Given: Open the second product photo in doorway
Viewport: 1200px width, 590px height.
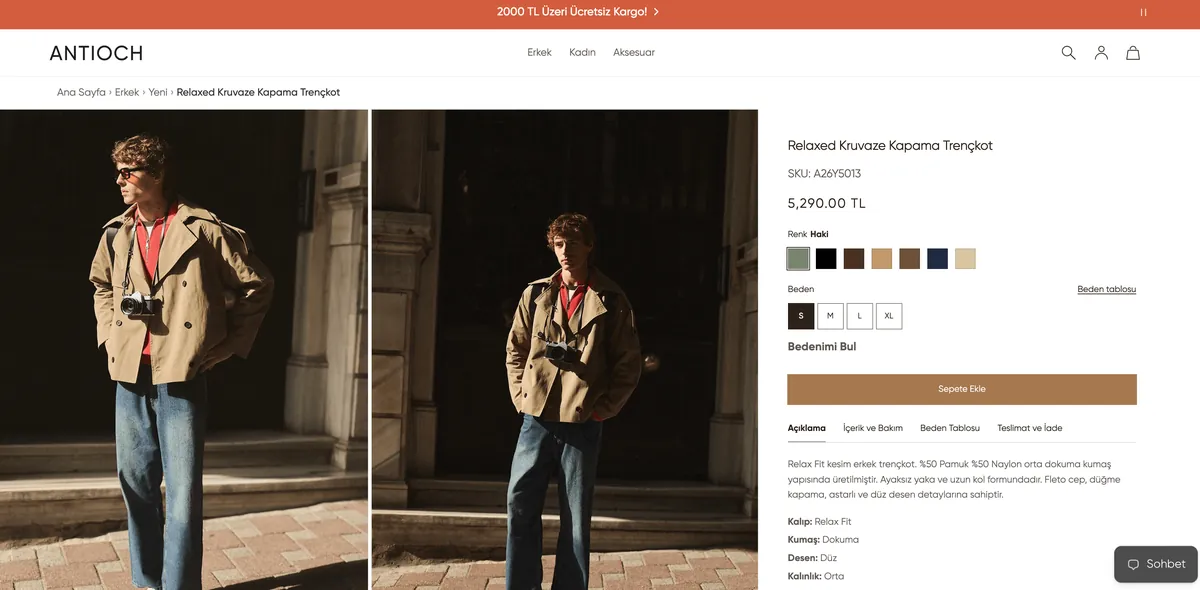Looking at the screenshot, I should coord(565,349).
